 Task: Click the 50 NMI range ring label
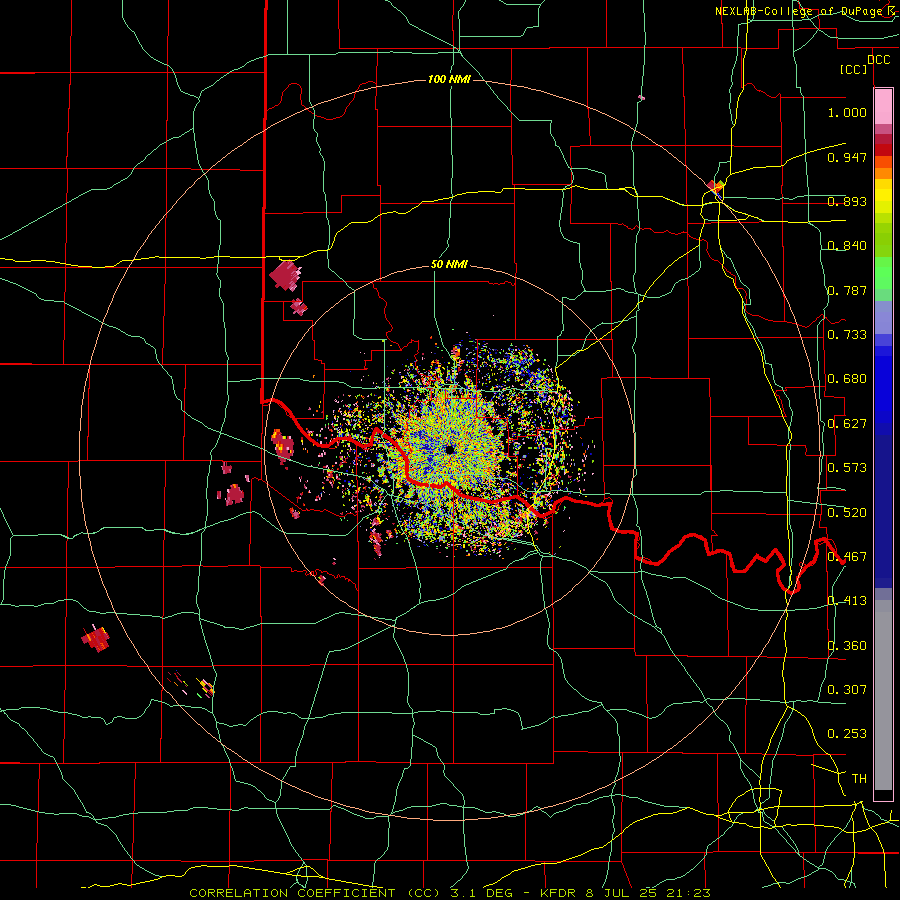(449, 265)
